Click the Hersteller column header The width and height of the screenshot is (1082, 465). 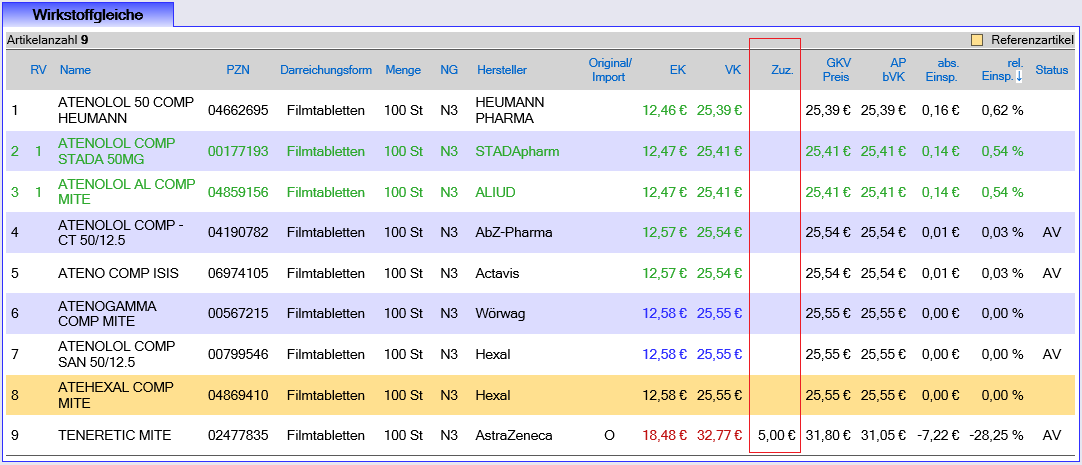(x=501, y=70)
